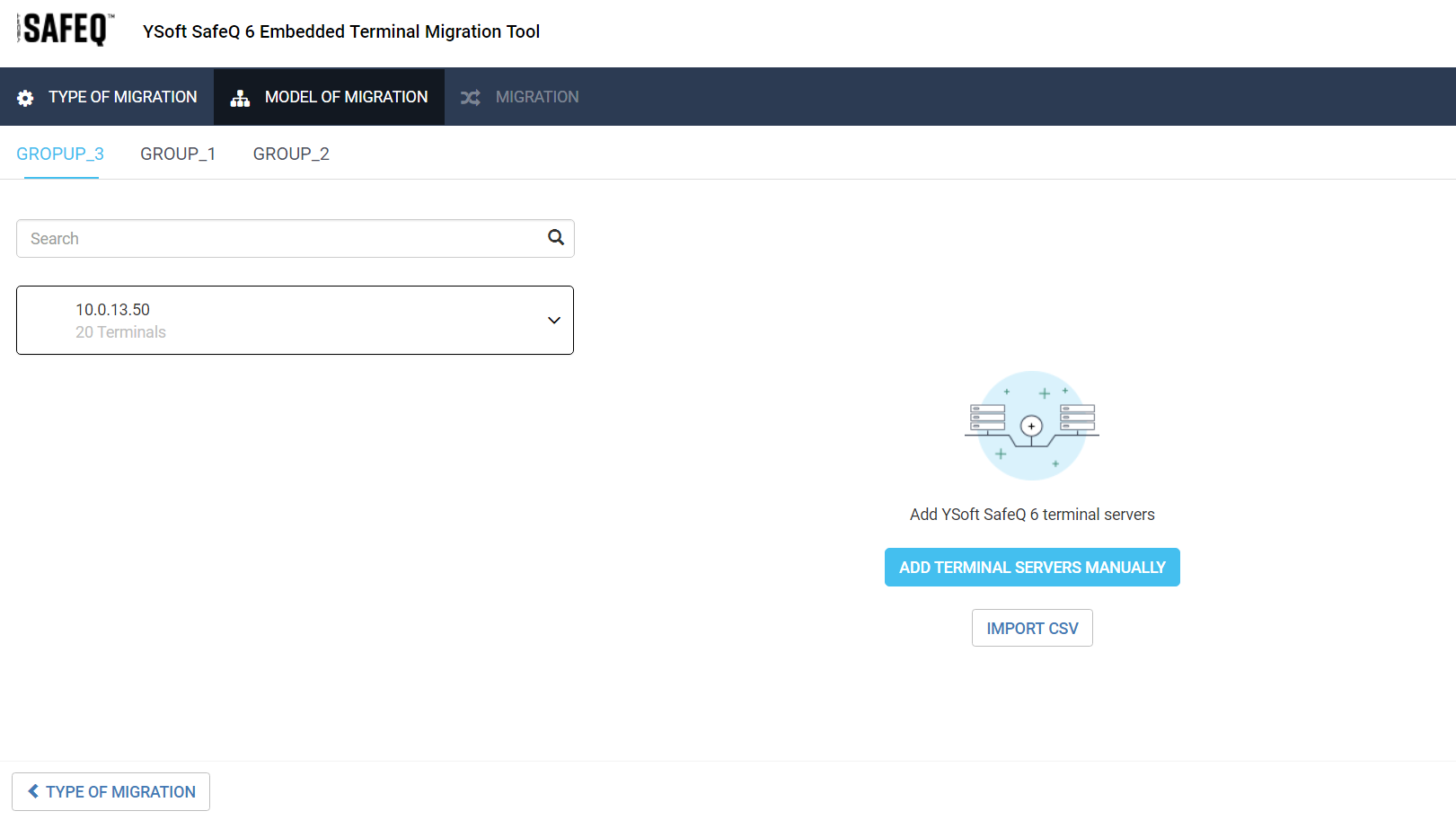This screenshot has width=1456, height=820.
Task: Expand the 10.0.13.50 server chevron
Action: [x=554, y=321]
